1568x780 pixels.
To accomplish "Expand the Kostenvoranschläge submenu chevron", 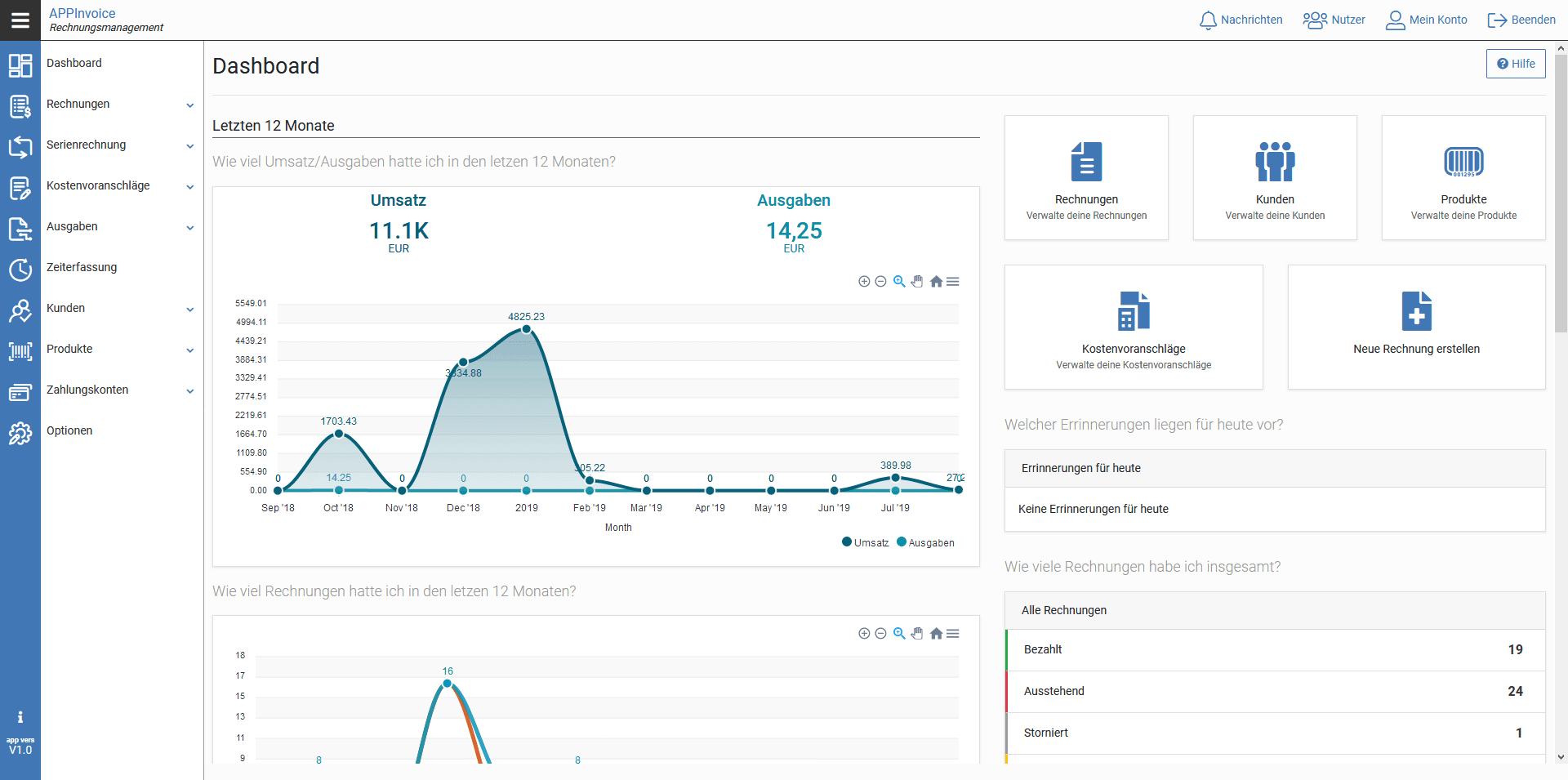I will pos(189,187).
